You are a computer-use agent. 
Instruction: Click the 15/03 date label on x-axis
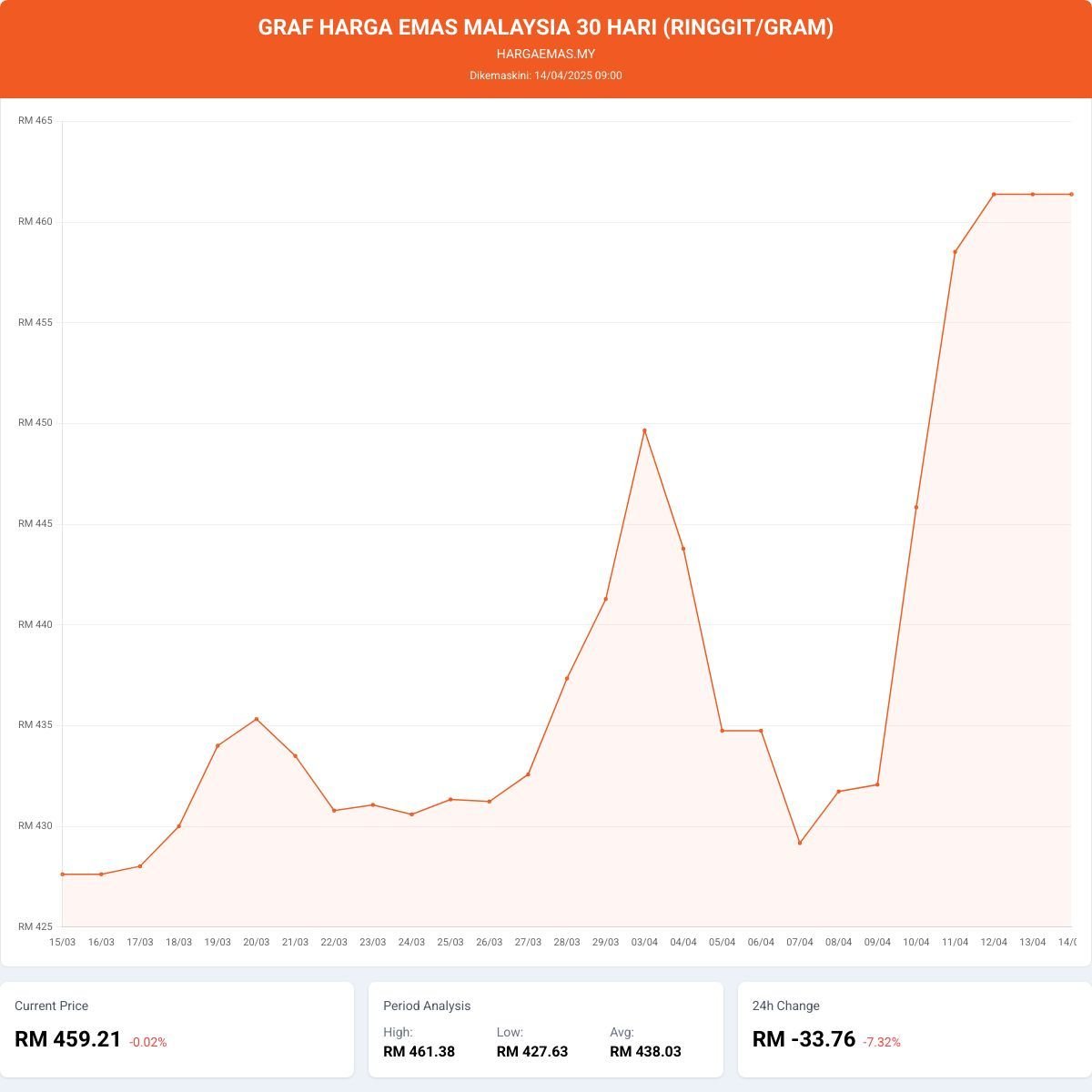(62, 942)
